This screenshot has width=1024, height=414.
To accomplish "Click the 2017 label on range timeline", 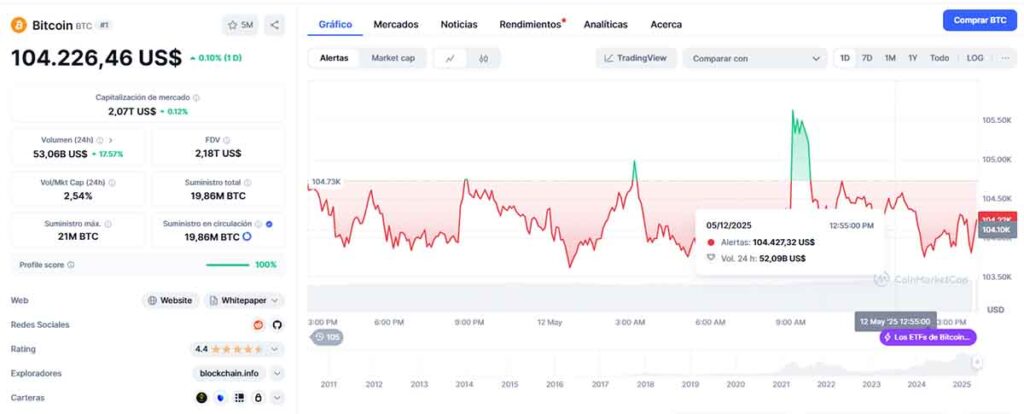I will point(600,385).
